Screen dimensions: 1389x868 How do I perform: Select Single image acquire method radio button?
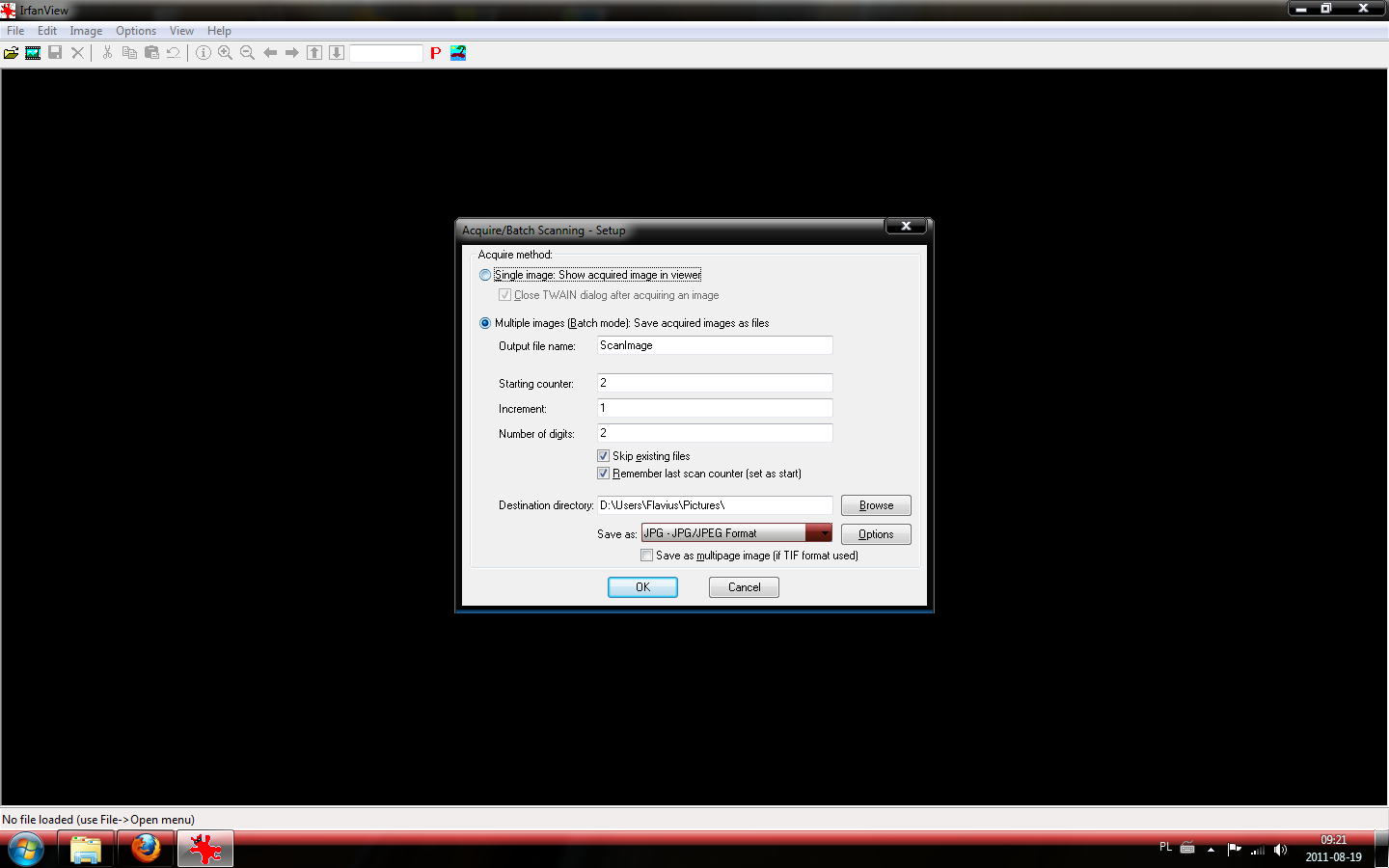(x=485, y=276)
